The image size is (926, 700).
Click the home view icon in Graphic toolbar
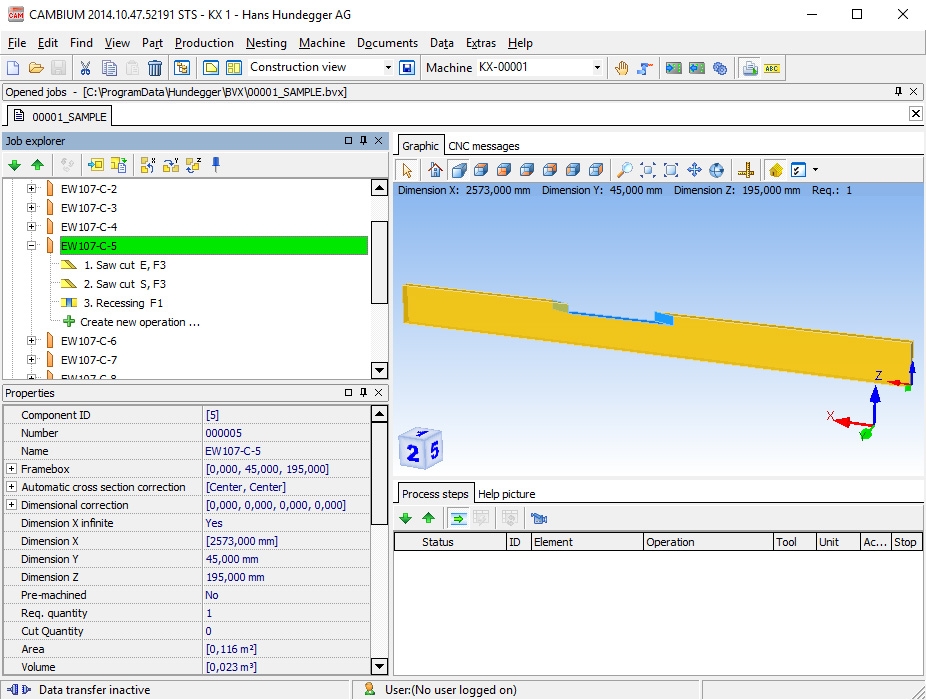(x=435, y=170)
